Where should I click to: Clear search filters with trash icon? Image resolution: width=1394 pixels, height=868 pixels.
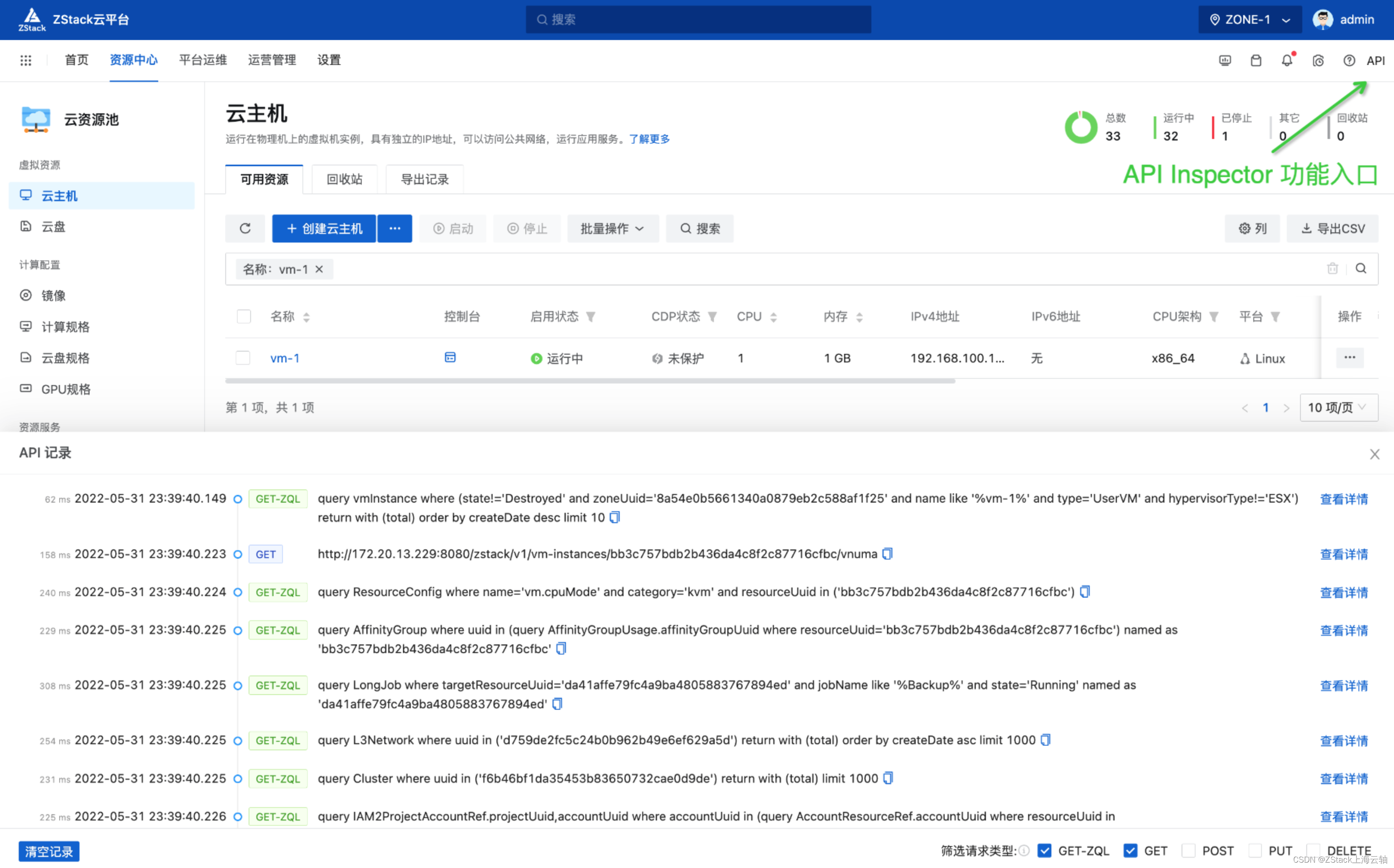coord(1332,269)
